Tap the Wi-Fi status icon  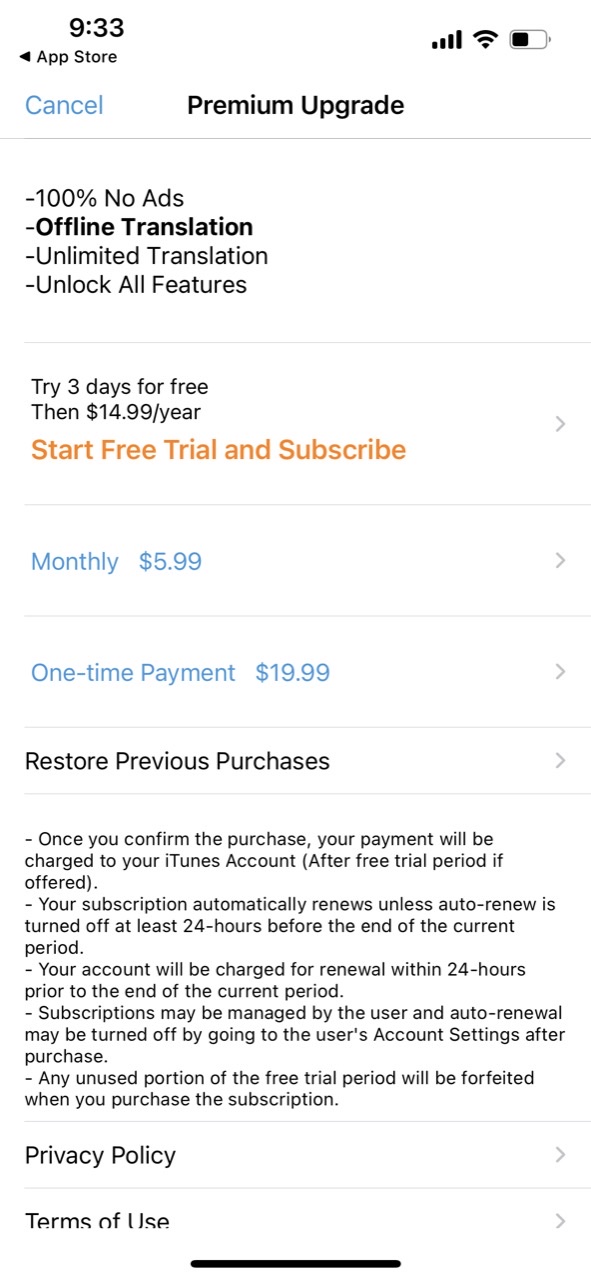[x=485, y=40]
